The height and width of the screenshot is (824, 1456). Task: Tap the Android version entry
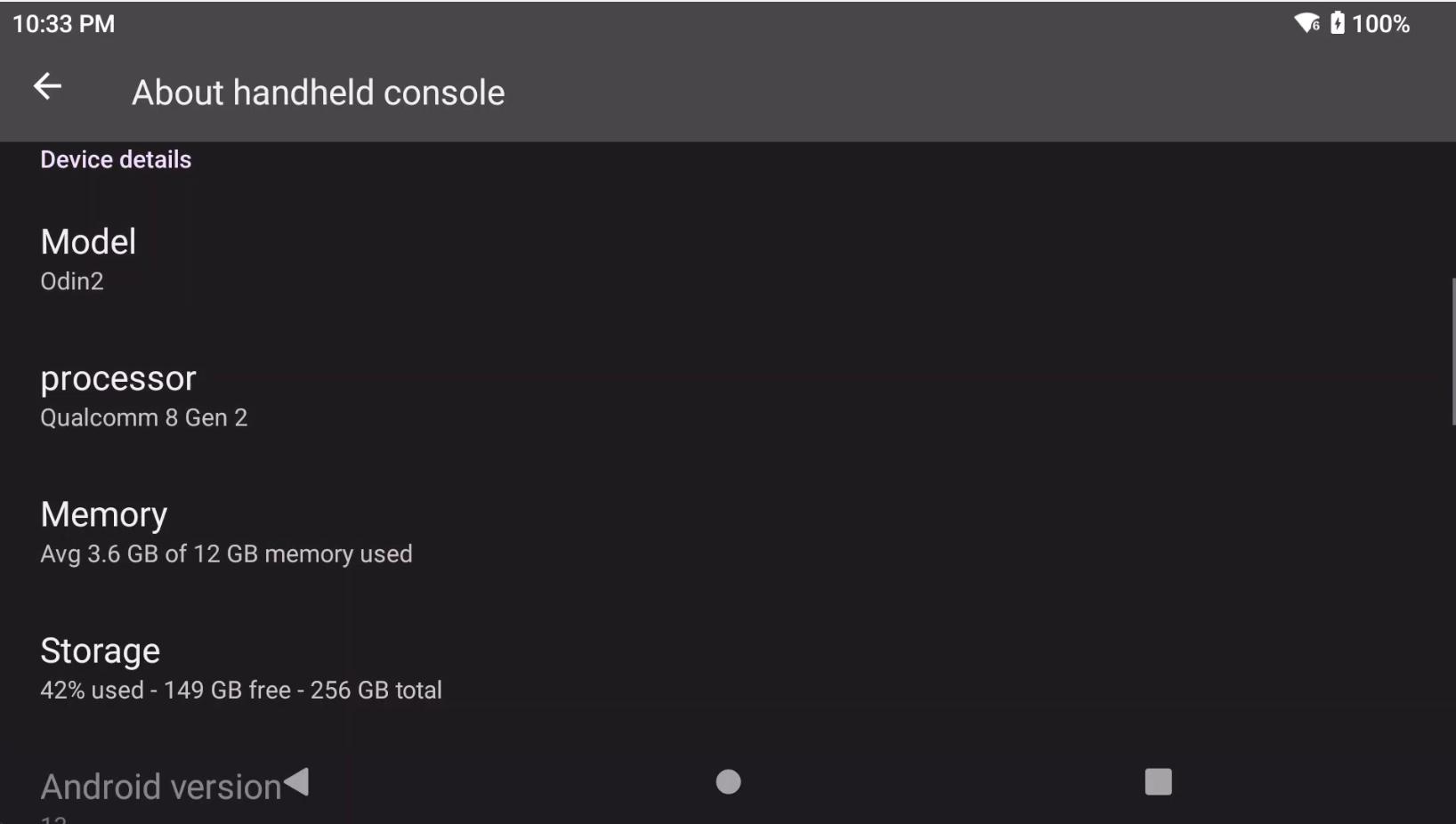coord(160,788)
